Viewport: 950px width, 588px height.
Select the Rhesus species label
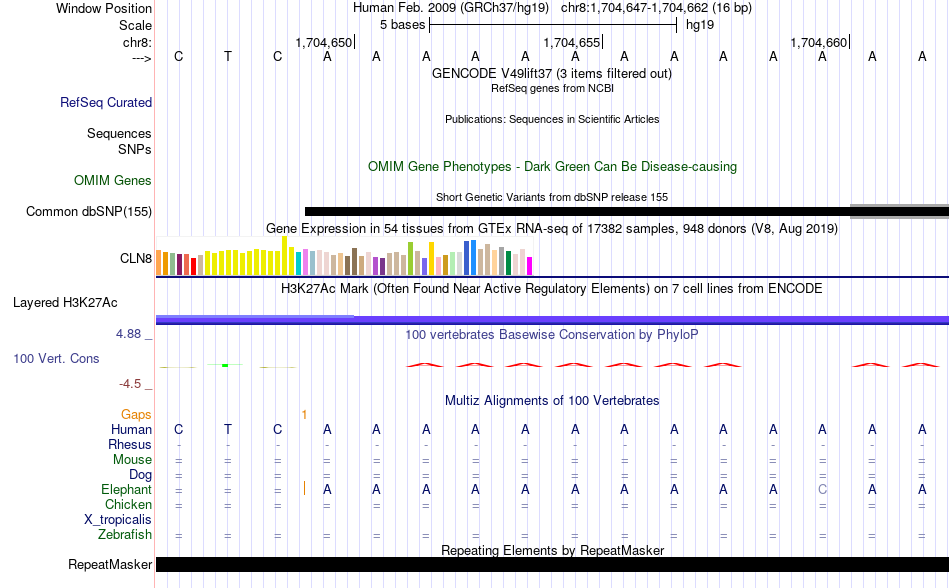pyautogui.click(x=130, y=444)
